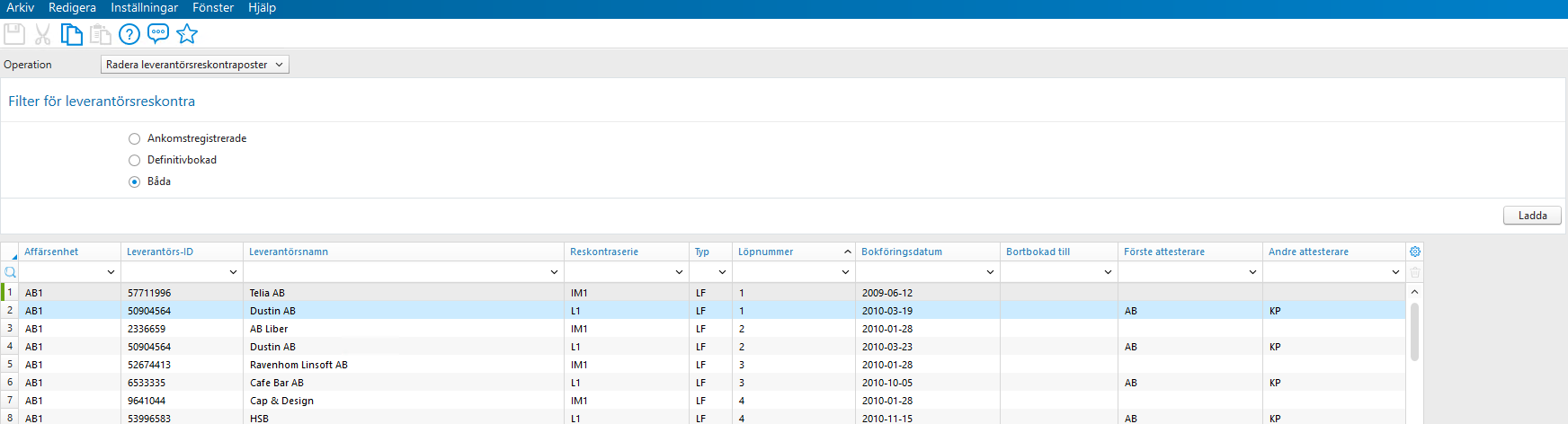Open the Typ filter dropdown
Screen dimensions: 1568x424
722,272
